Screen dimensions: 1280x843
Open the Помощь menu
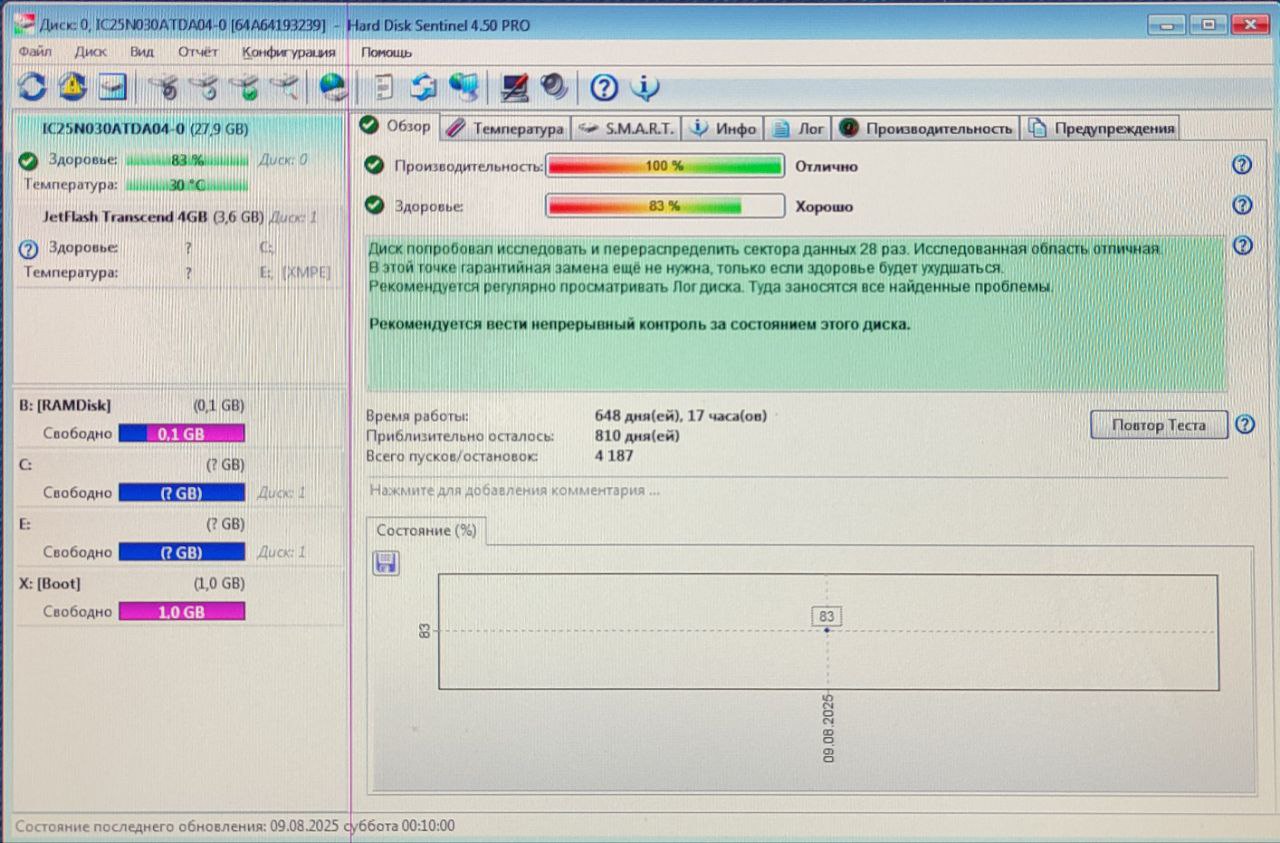click(386, 51)
